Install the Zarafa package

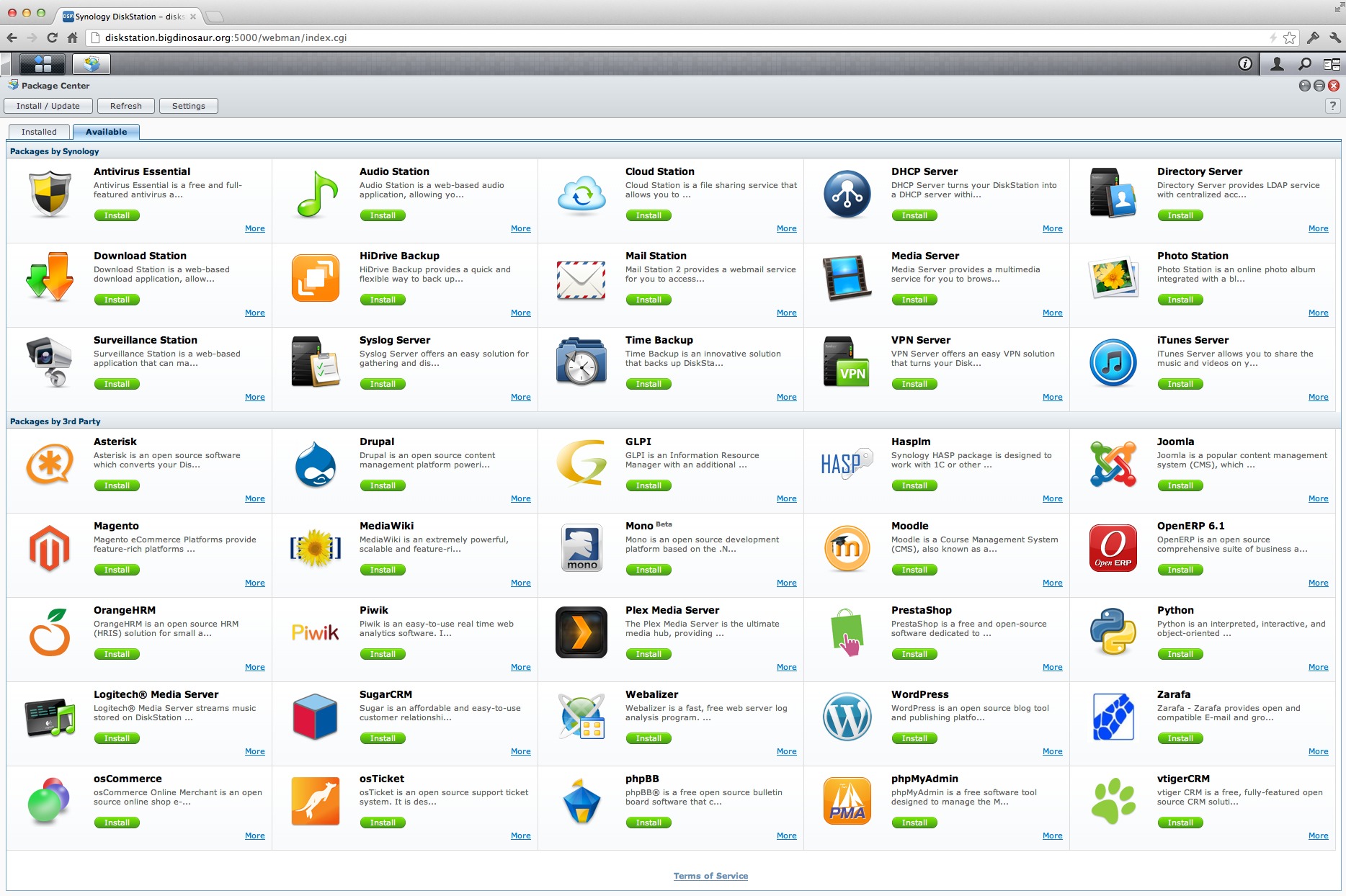(1180, 738)
